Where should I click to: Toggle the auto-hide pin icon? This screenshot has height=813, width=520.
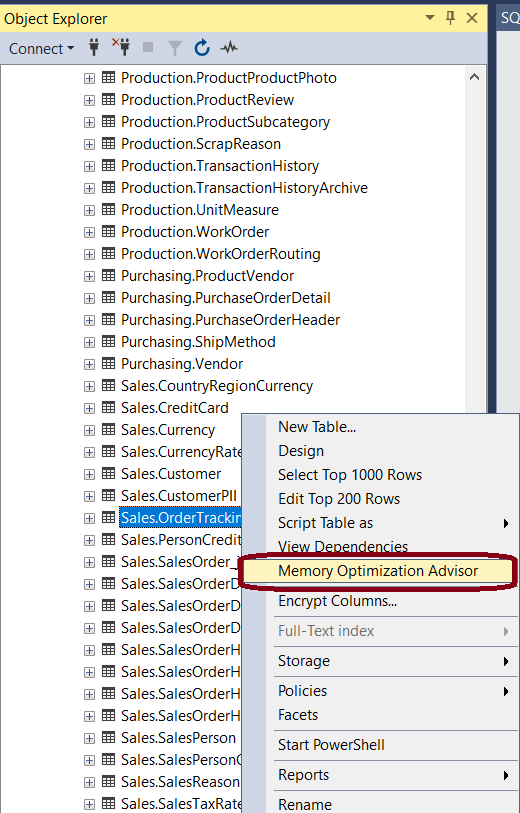click(450, 18)
